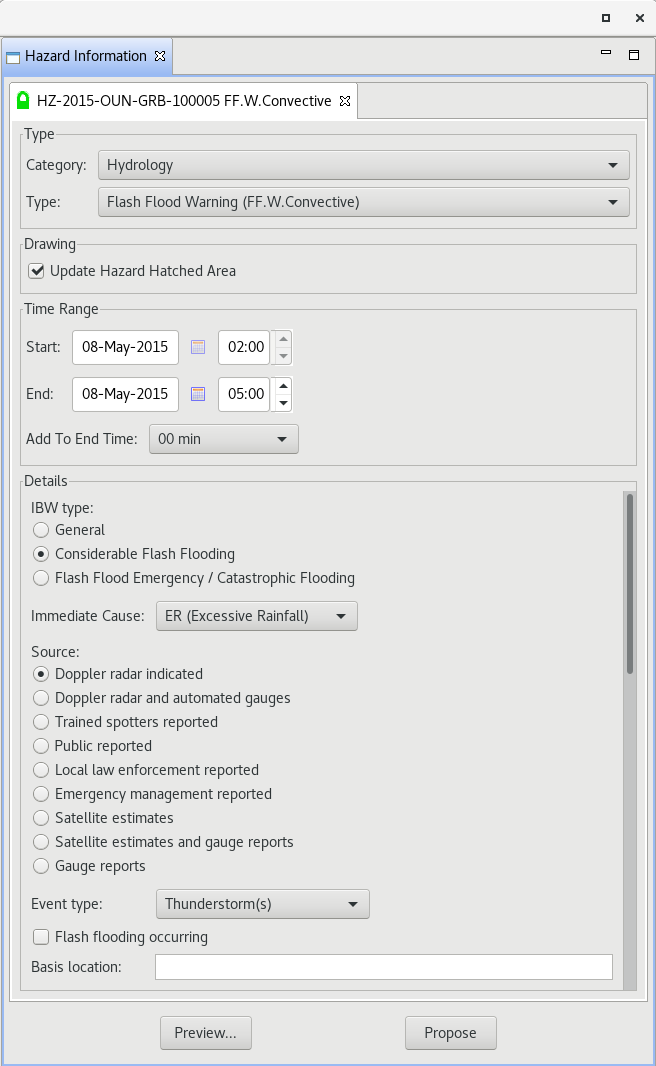Open Event type dropdown (Thunderstorm(s))

263,904
